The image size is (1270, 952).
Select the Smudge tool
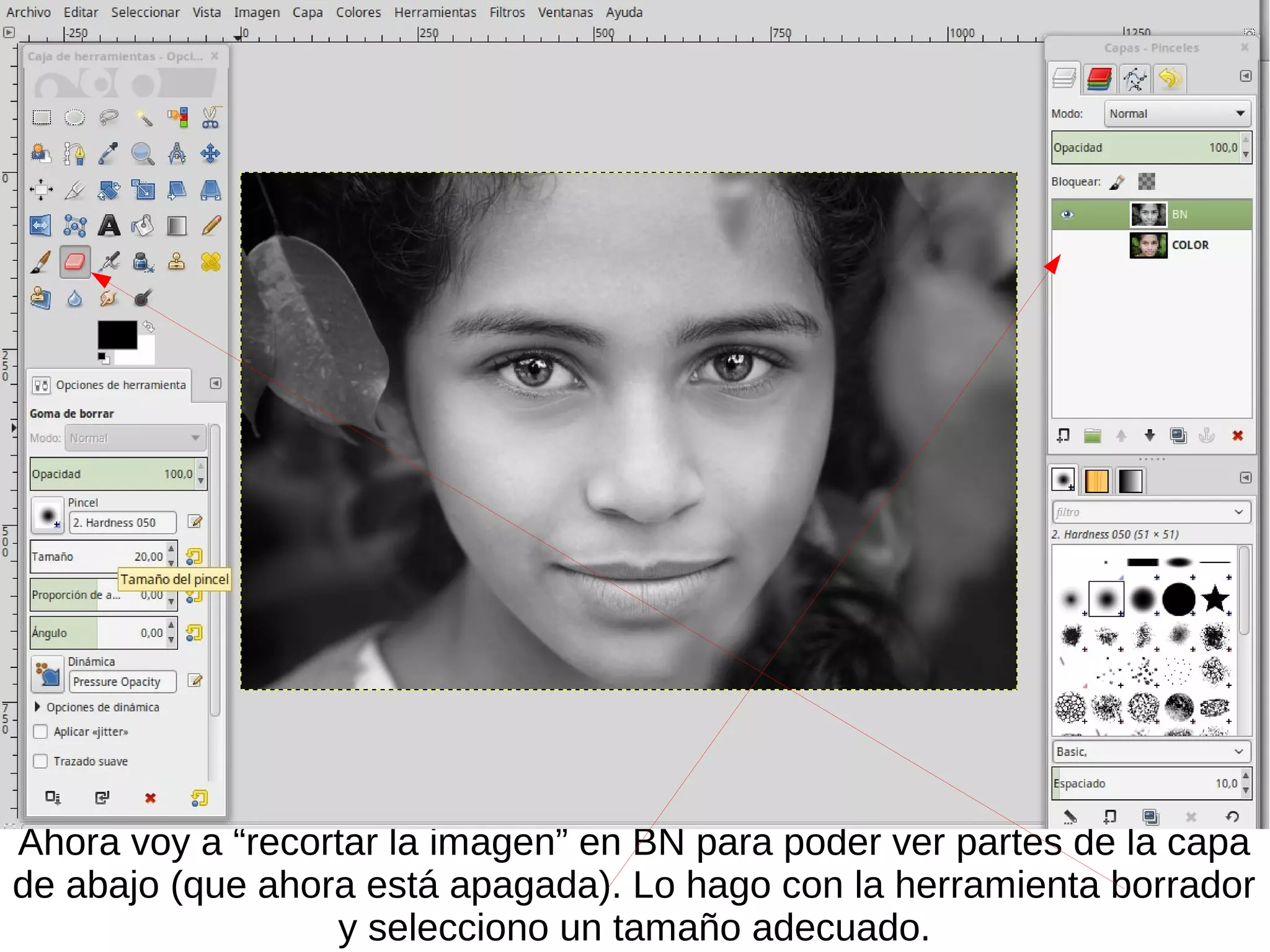109,298
